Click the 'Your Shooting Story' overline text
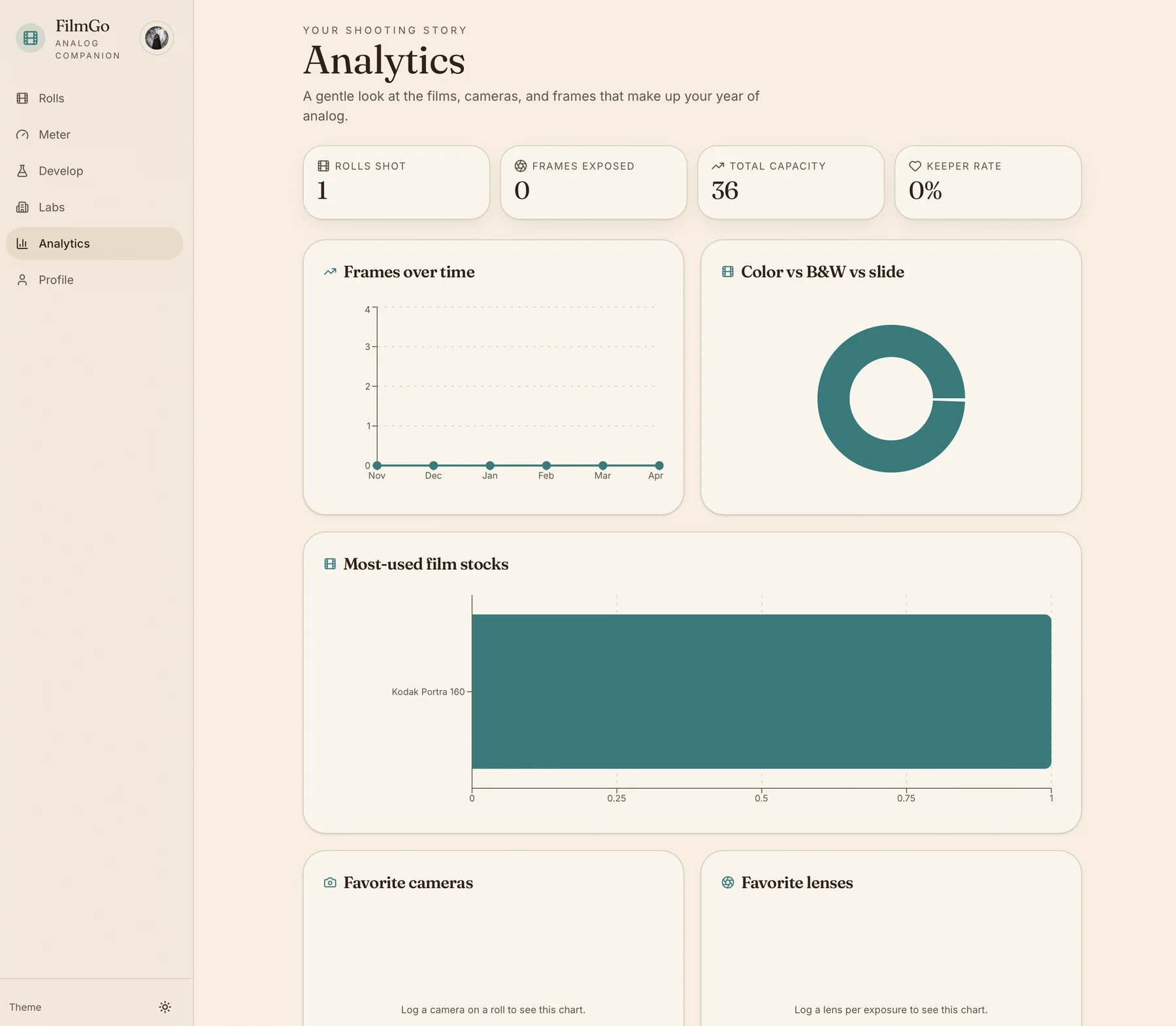The image size is (1176, 1026). (385, 30)
